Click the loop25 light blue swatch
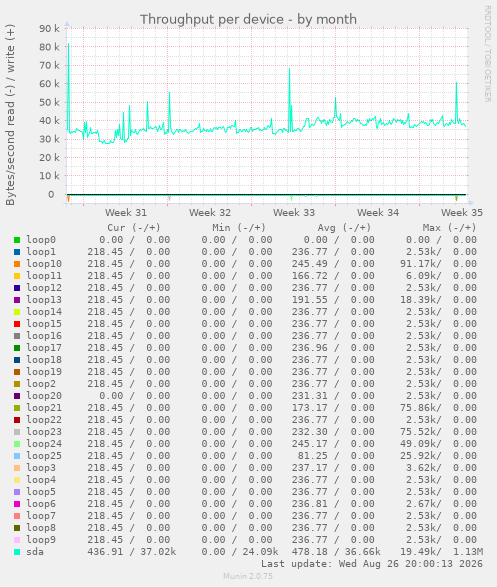The width and height of the screenshot is (497, 587). pyautogui.click(x=17, y=456)
